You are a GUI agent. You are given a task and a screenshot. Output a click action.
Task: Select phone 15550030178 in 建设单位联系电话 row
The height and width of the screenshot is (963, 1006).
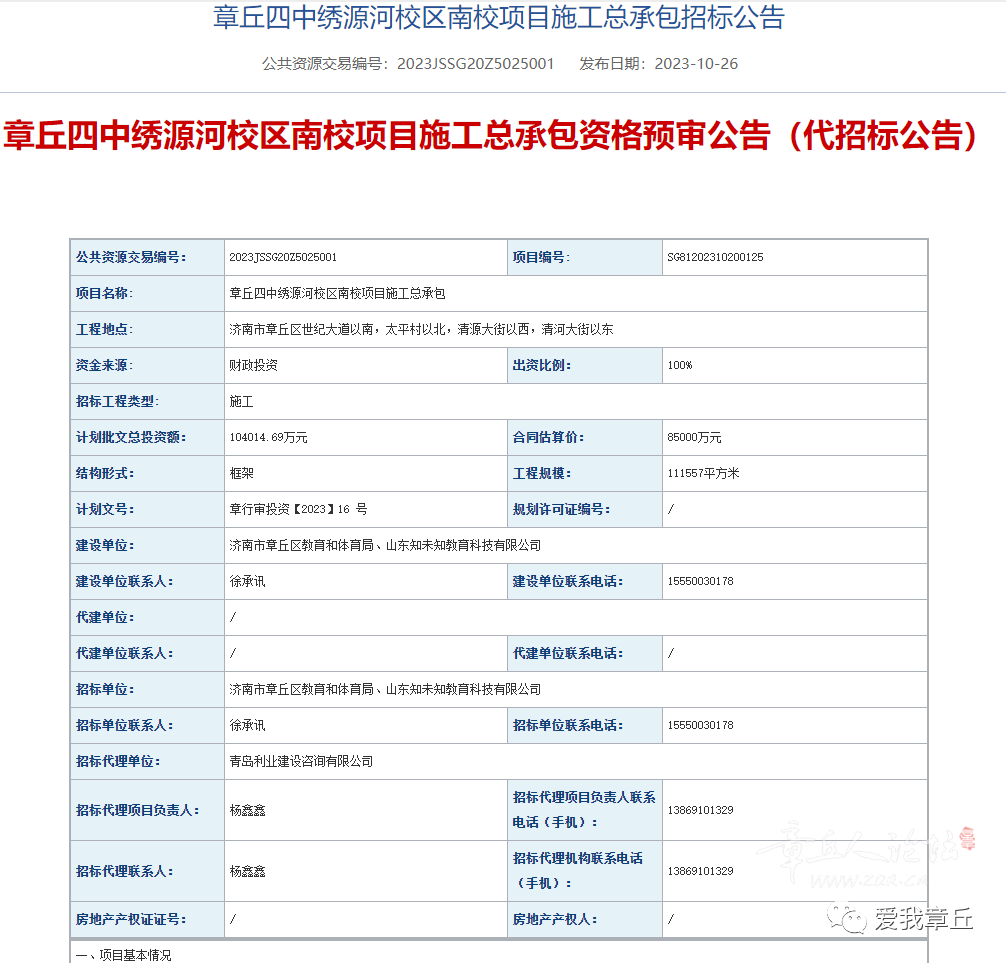click(700, 581)
